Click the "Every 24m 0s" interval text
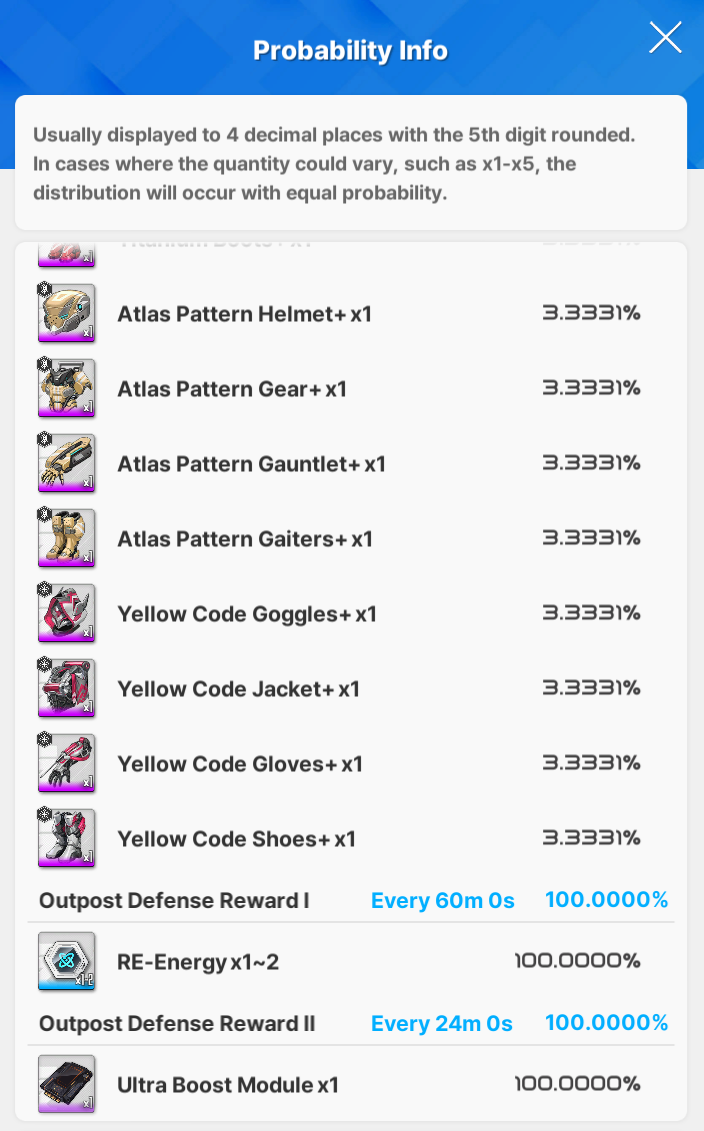The height and width of the screenshot is (1131, 704). (x=441, y=1024)
